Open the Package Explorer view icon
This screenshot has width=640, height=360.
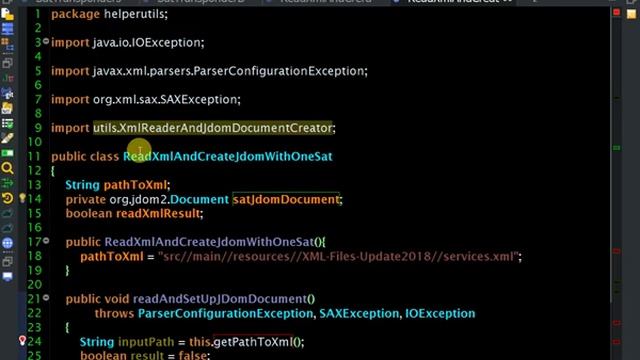click(x=7, y=15)
